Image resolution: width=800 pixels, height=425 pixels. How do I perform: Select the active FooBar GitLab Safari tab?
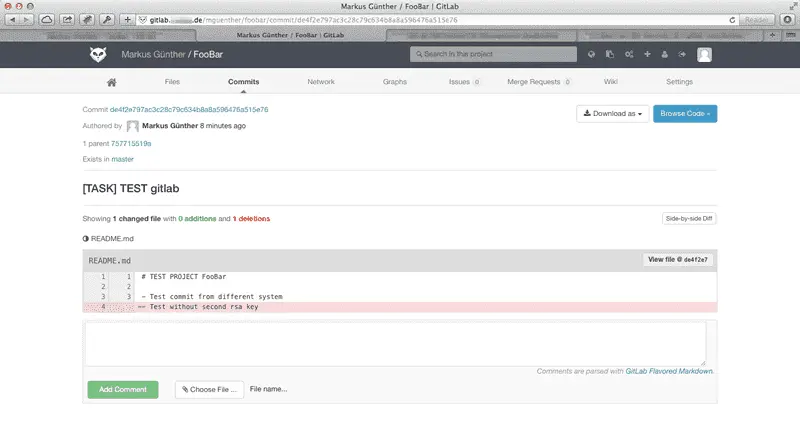[x=291, y=35]
